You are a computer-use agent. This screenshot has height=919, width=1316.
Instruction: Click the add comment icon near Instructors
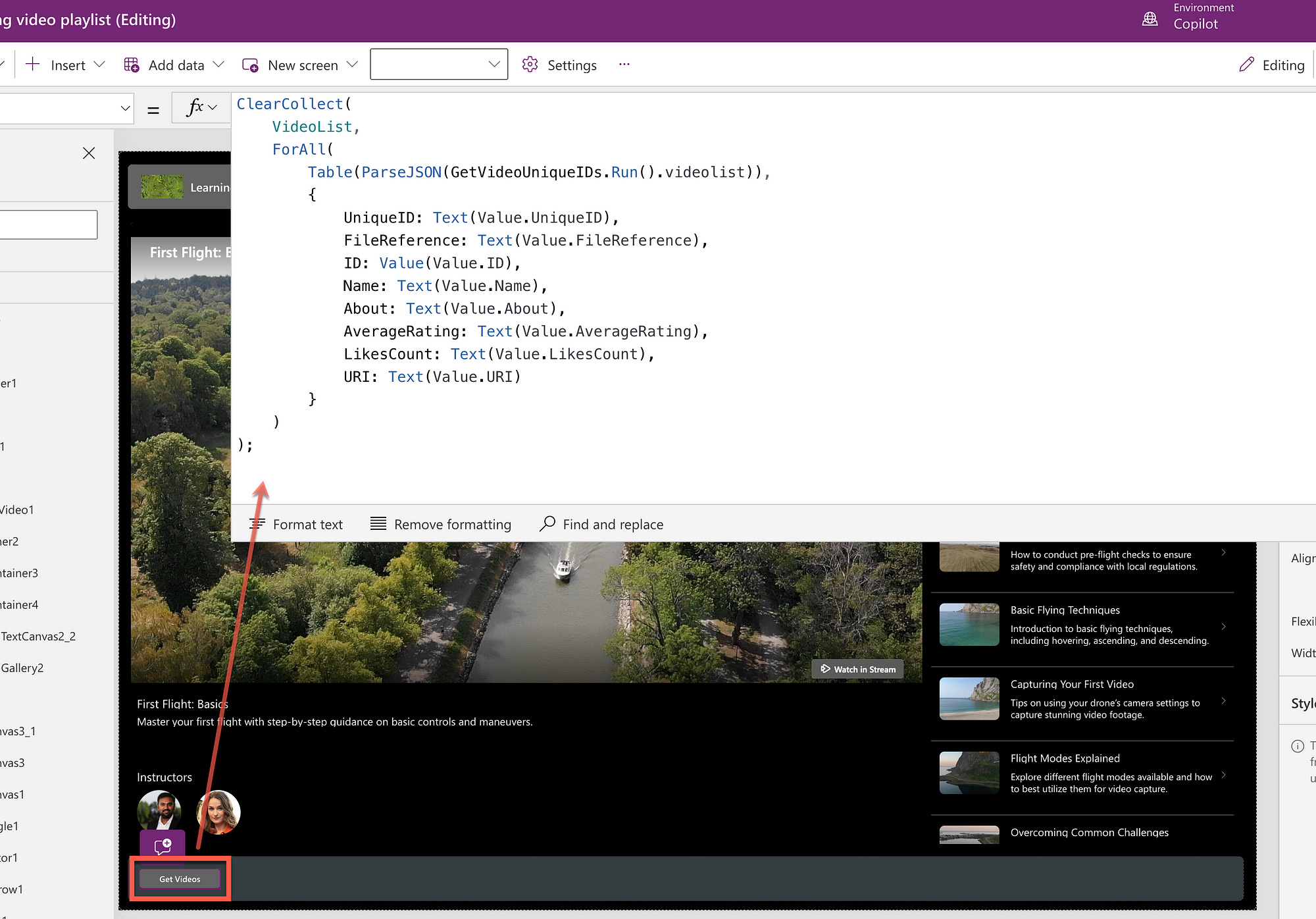[x=163, y=846]
